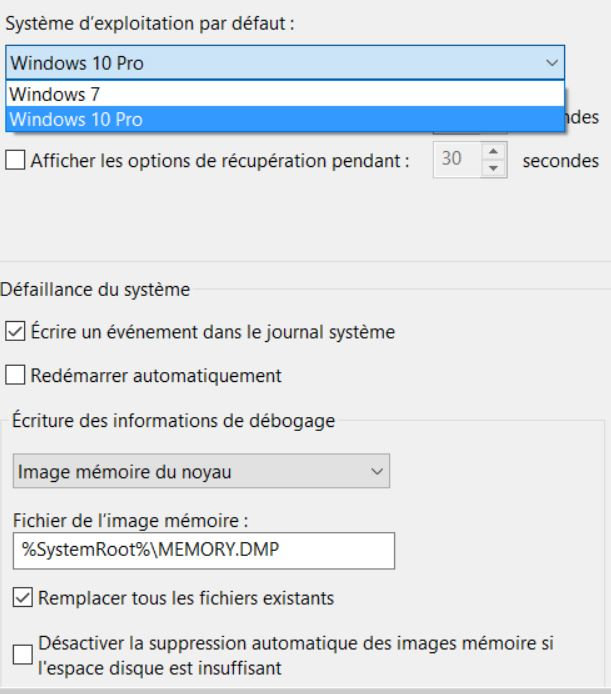This screenshot has height=694, width=611.
Task: Click 'secondes' label beside the recovery spinner
Action: tap(561, 161)
